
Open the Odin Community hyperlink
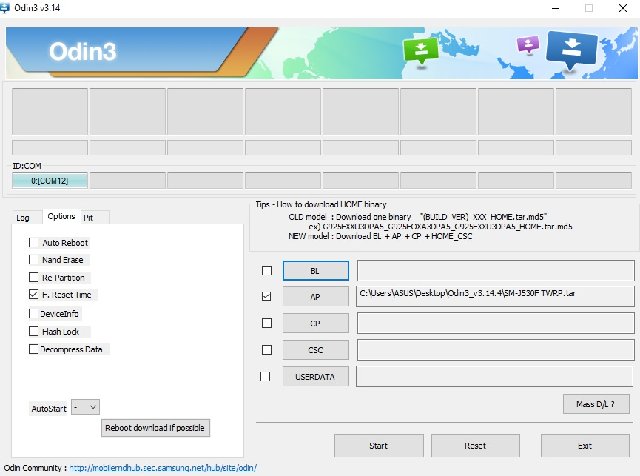163,467
